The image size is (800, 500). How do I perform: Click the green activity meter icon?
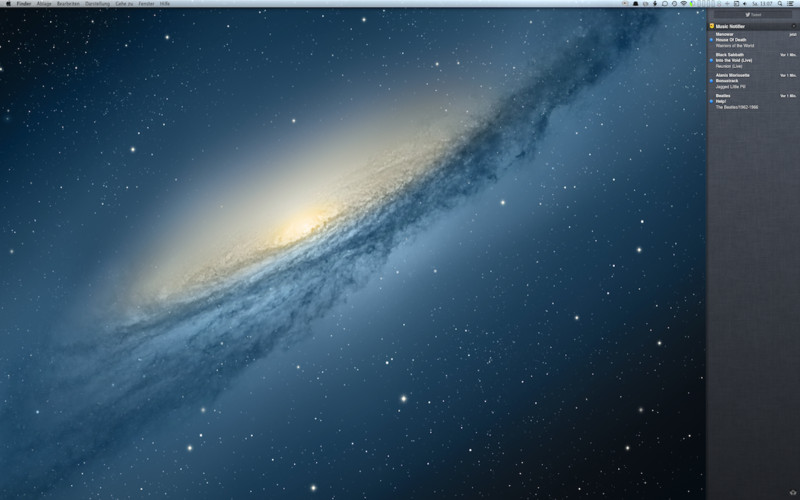click(692, 4)
